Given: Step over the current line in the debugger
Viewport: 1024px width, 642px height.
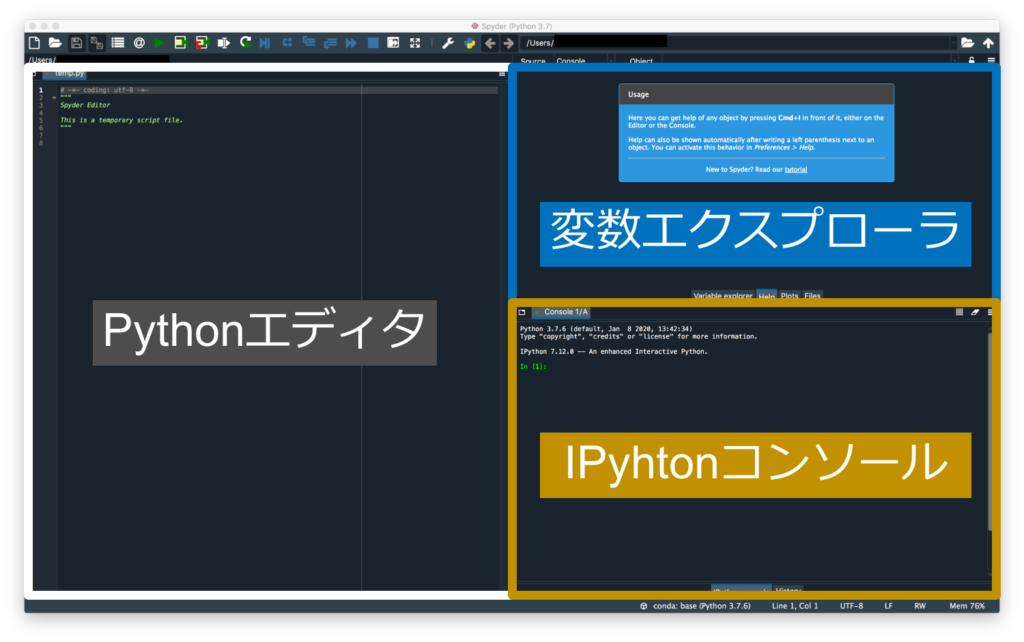Looking at the screenshot, I should 287,43.
